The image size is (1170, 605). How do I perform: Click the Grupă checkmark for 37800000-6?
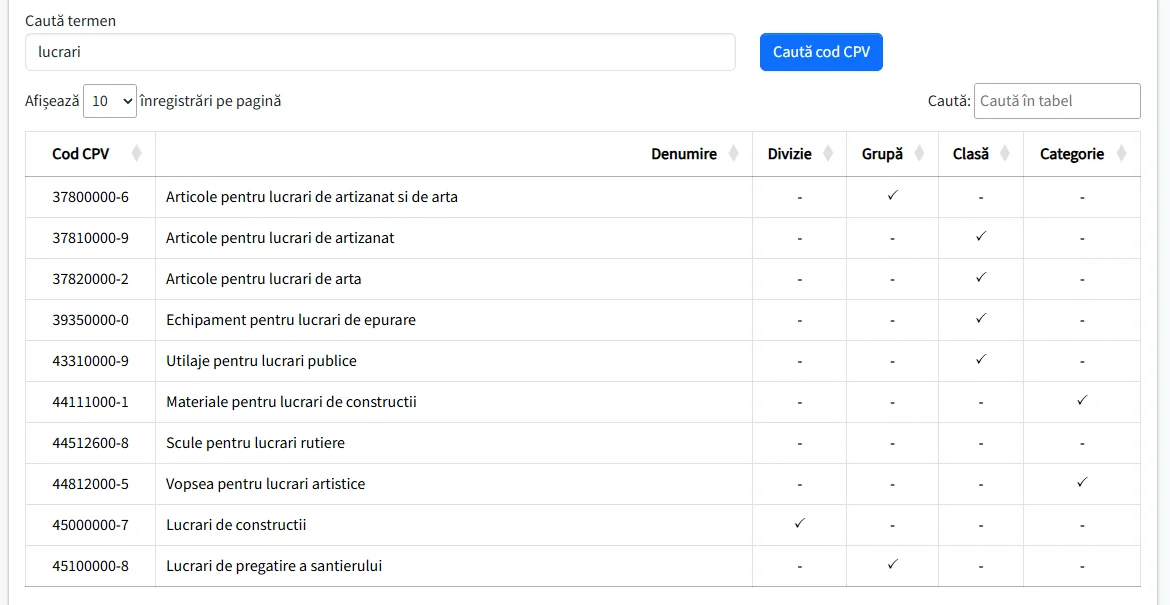click(892, 195)
